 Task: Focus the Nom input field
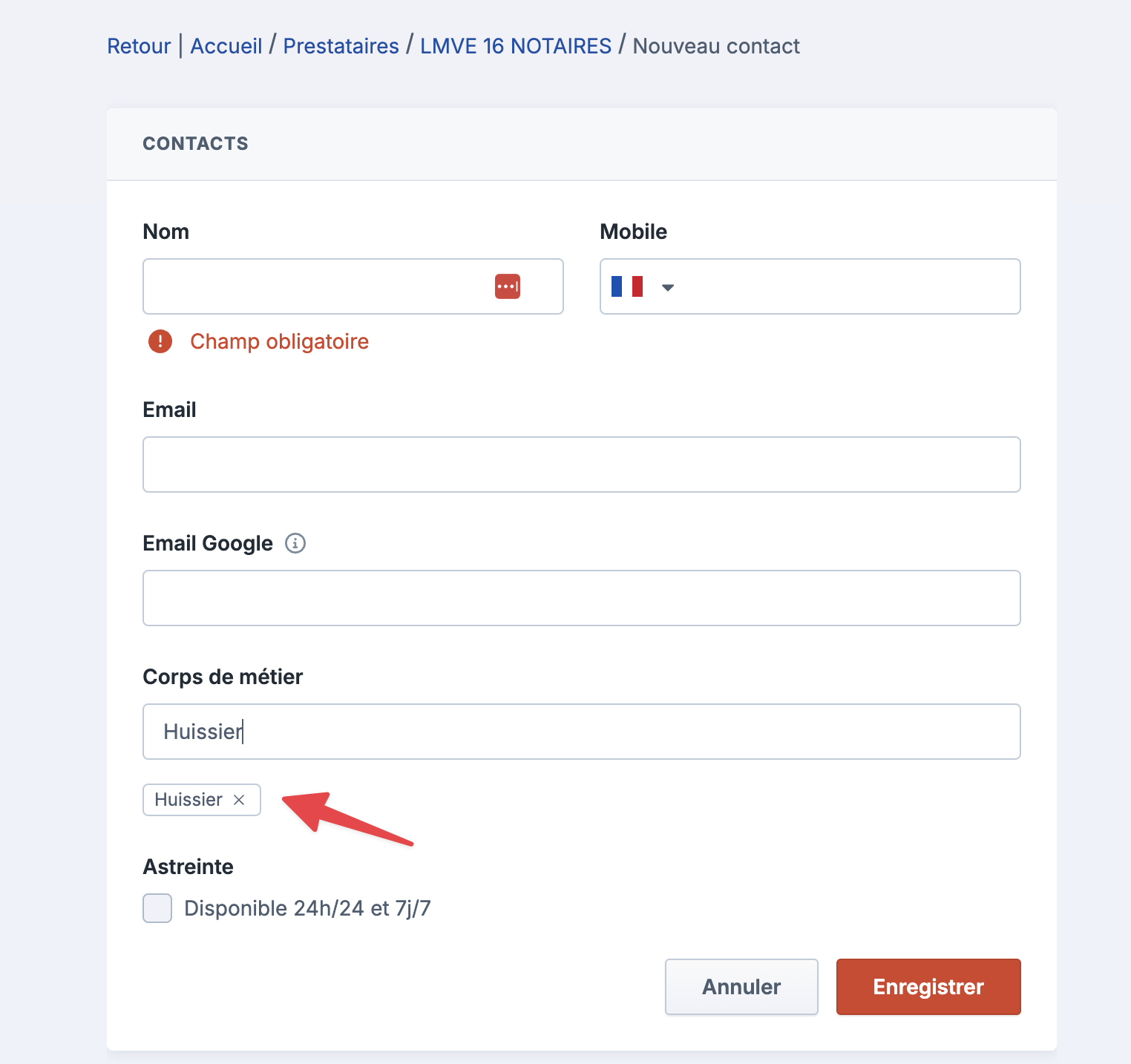click(x=353, y=286)
